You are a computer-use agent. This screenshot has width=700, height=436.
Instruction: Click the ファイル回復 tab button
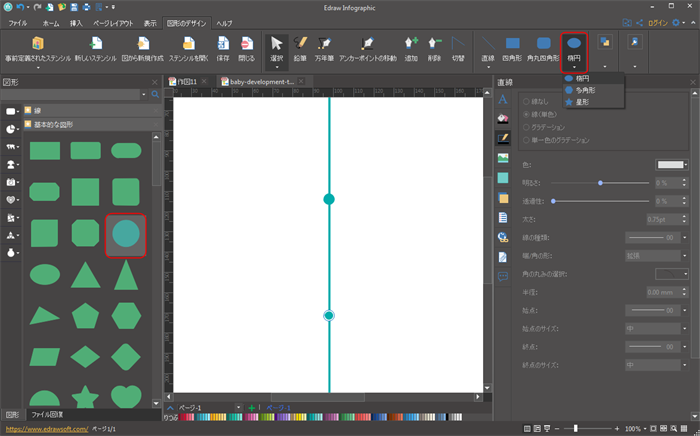click(47, 414)
